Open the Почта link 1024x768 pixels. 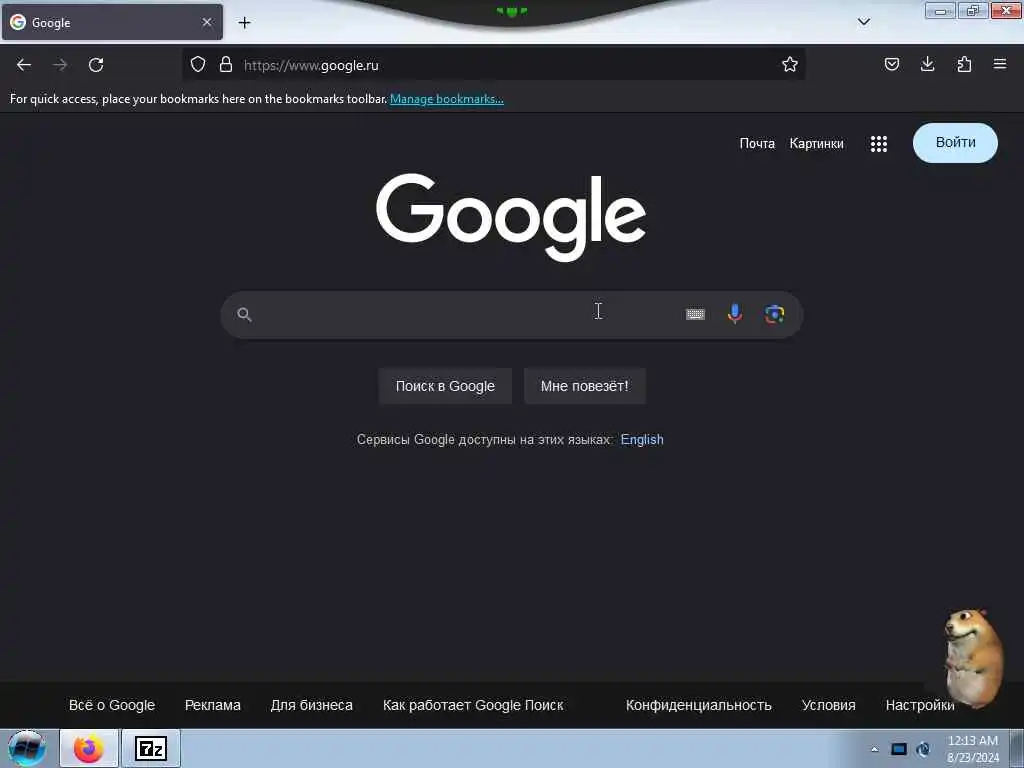[x=757, y=144]
